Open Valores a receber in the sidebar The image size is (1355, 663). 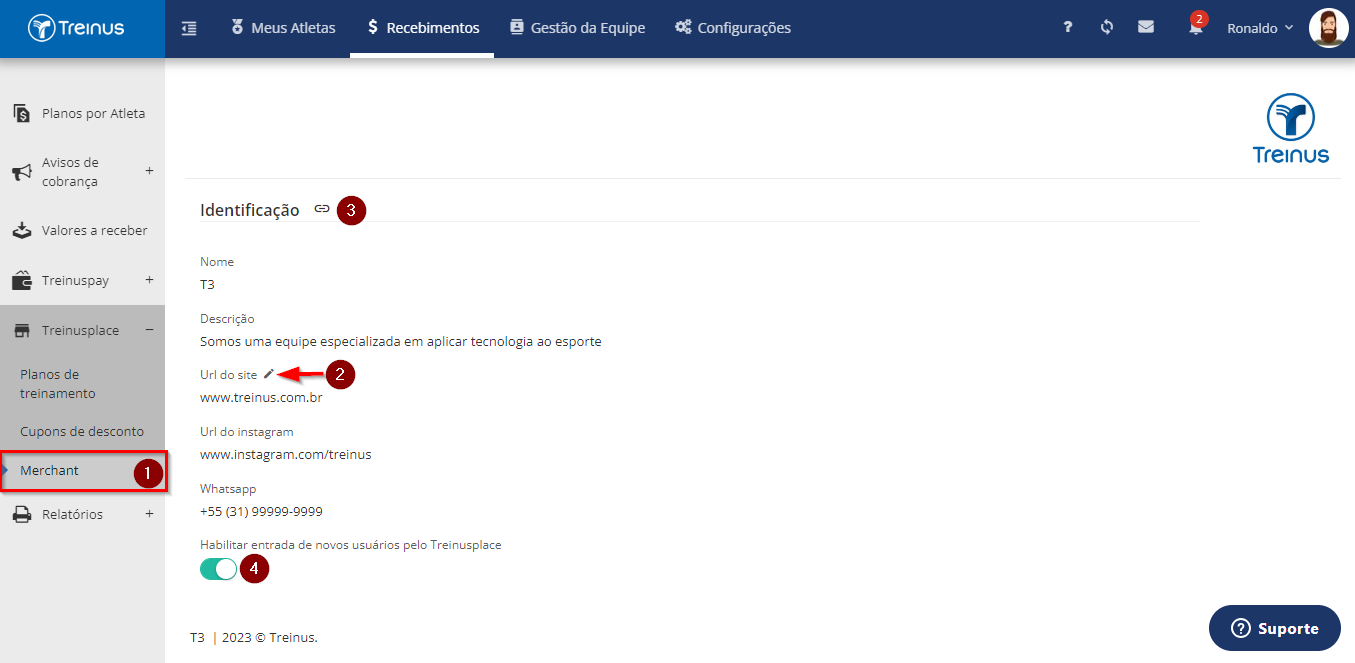pos(82,231)
